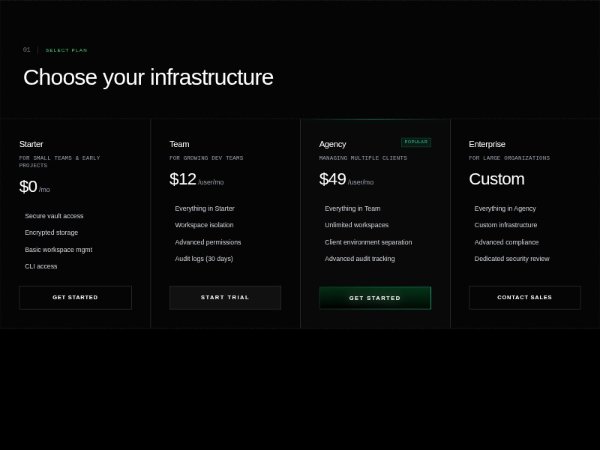This screenshot has width=600, height=450.
Task: Click the Starter plan Get Started button
Action: (x=75, y=297)
